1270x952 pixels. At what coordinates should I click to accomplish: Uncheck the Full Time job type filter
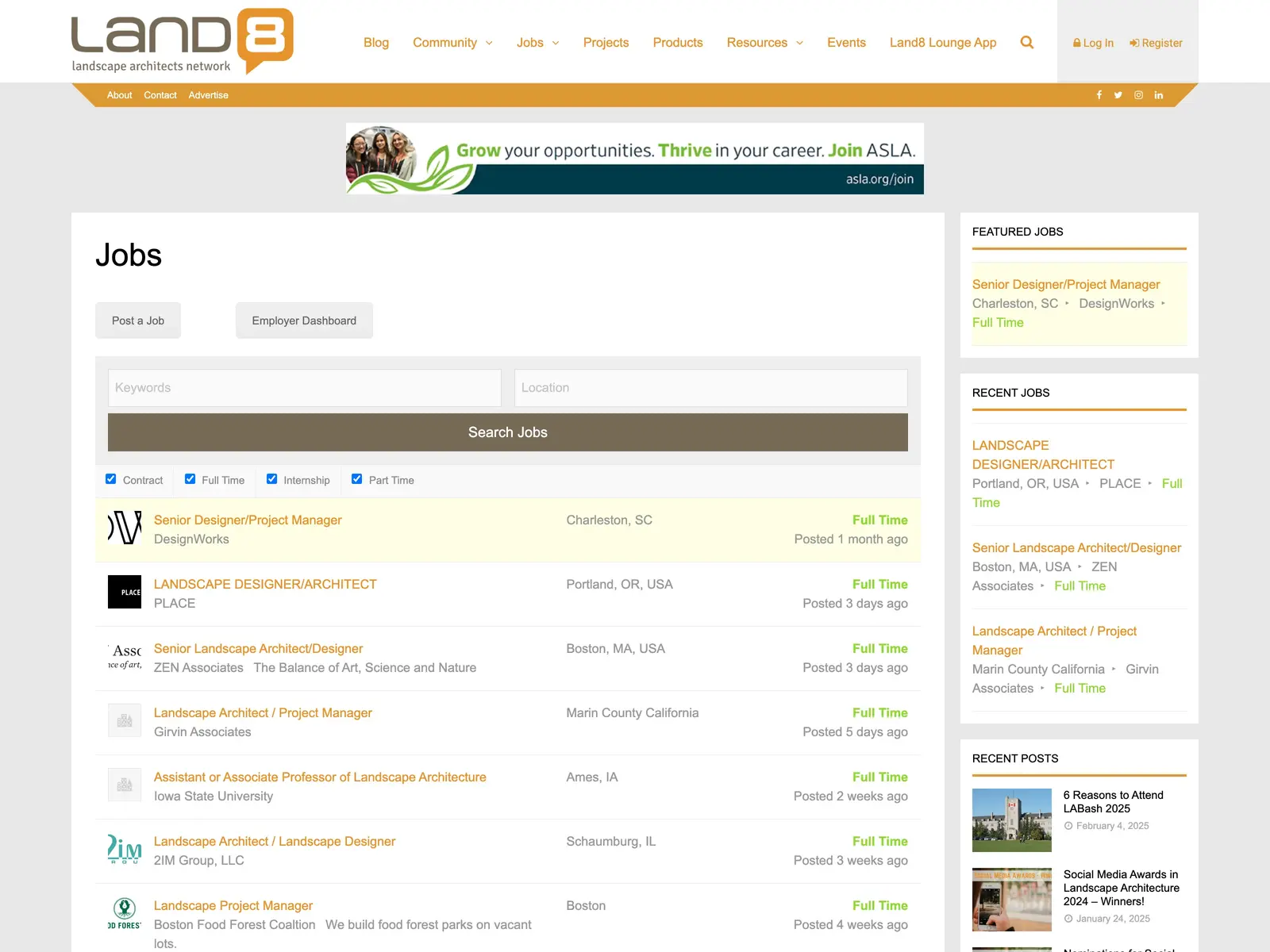190,479
